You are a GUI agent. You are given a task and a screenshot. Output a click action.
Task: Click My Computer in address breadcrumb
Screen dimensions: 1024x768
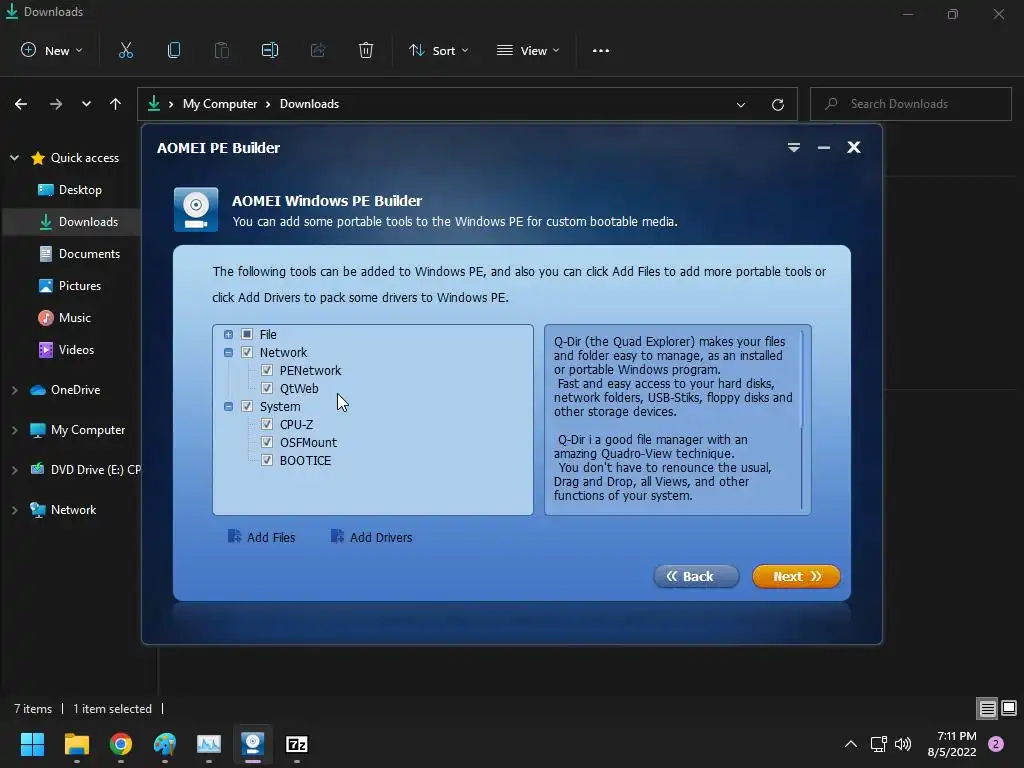[x=219, y=104]
